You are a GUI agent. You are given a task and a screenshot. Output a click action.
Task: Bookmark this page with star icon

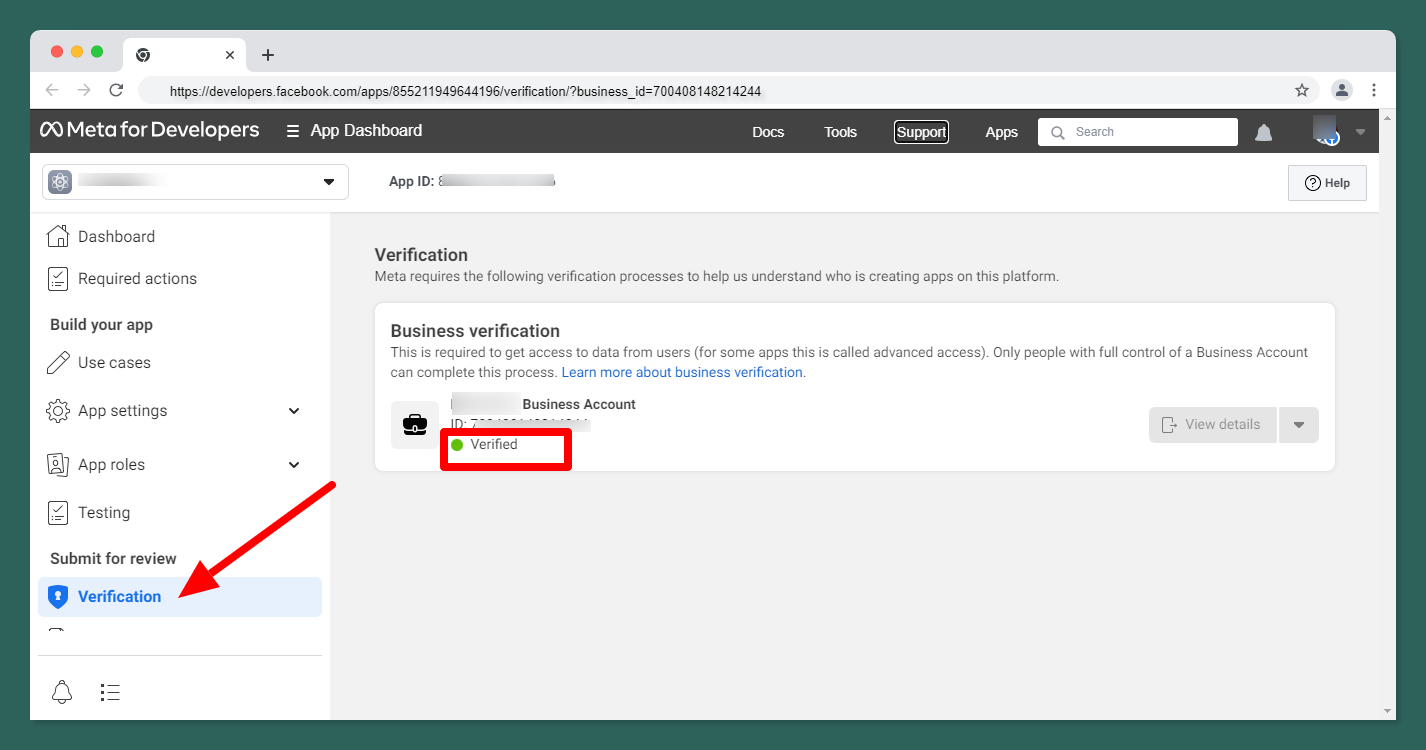point(1301,90)
